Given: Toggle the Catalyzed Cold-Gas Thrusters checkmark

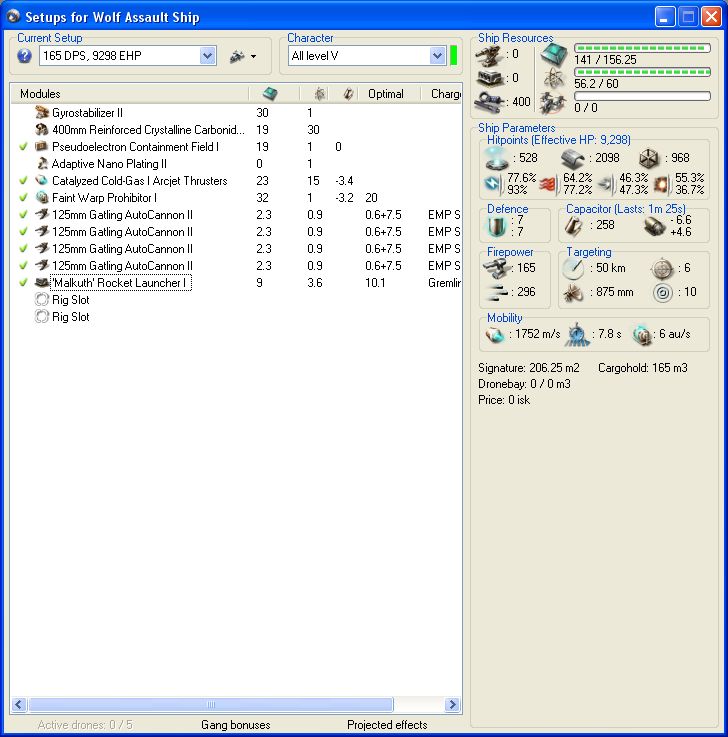Looking at the screenshot, I should (23, 180).
